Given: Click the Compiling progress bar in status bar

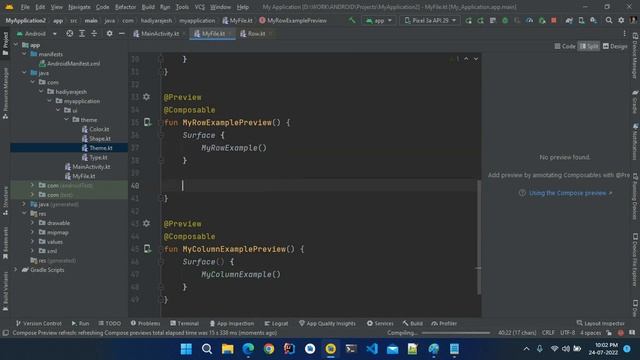Looking at the screenshot, I should pos(456,333).
